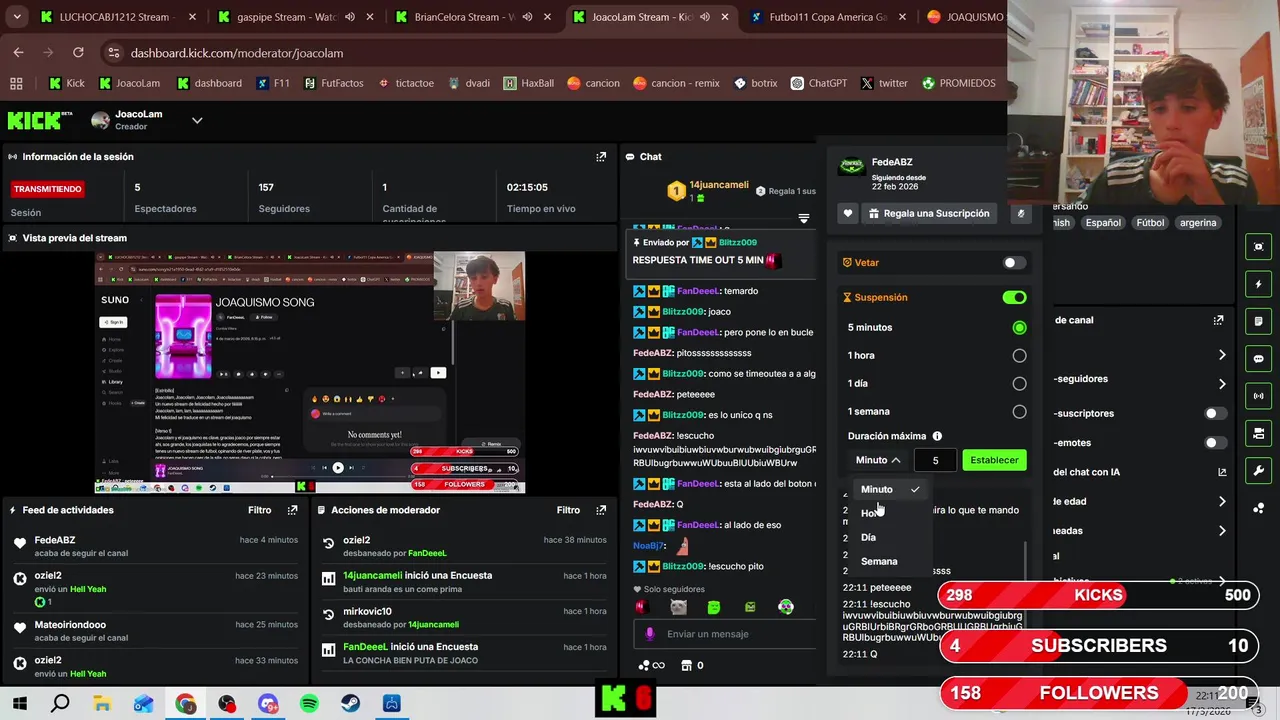Click the Windows Start button
Screen dimensions: 1280x720
(x=19, y=704)
